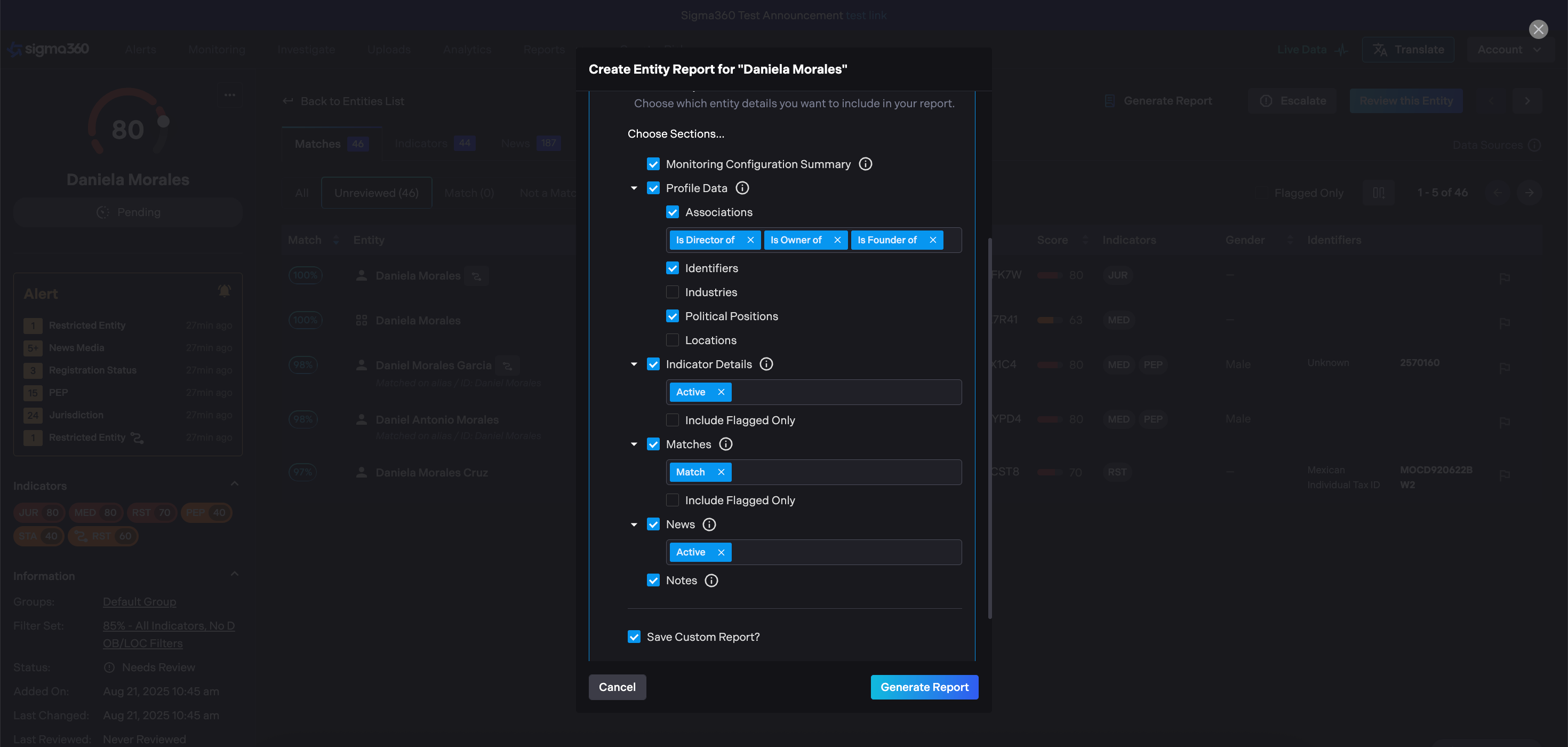Screen dimensions: 1568x747
Task: Close the dialog with top-right X
Action: [1538, 29]
